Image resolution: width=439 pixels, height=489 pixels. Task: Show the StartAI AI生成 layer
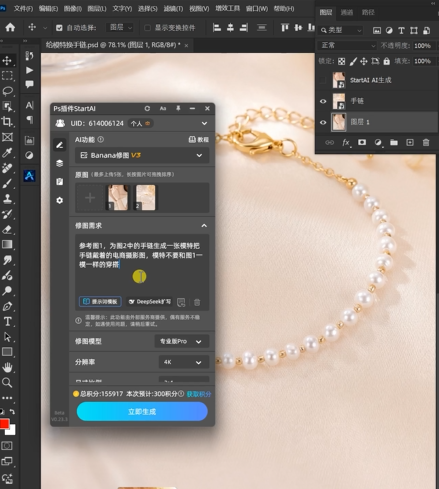(323, 80)
